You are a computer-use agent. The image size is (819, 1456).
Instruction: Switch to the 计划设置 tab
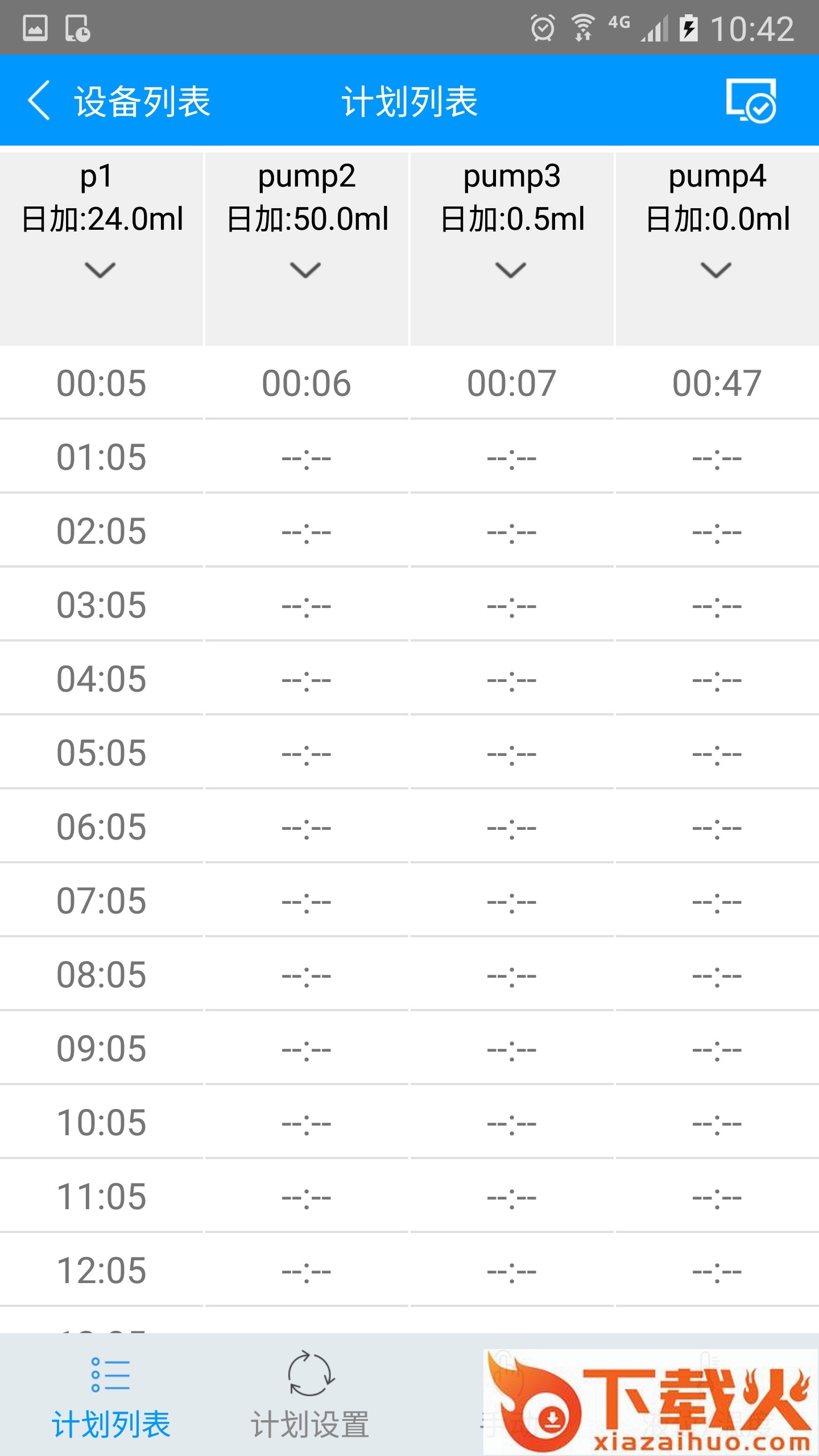pos(311,1396)
